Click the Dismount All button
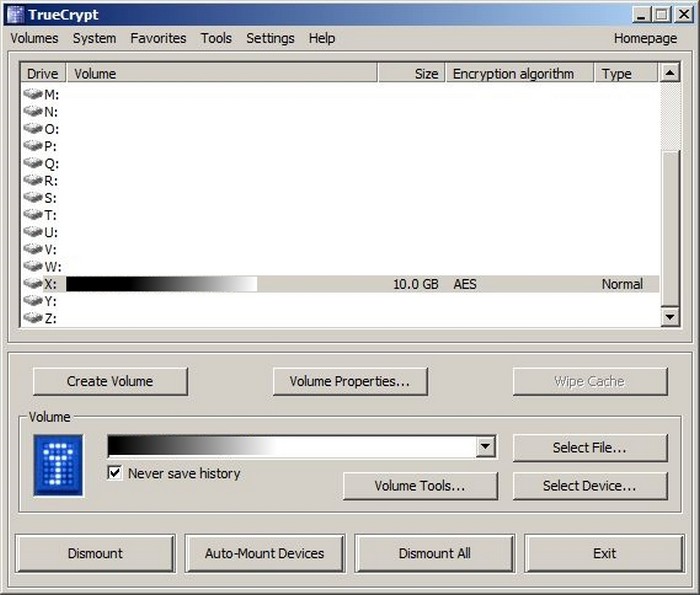The width and height of the screenshot is (700, 595). click(x=434, y=553)
